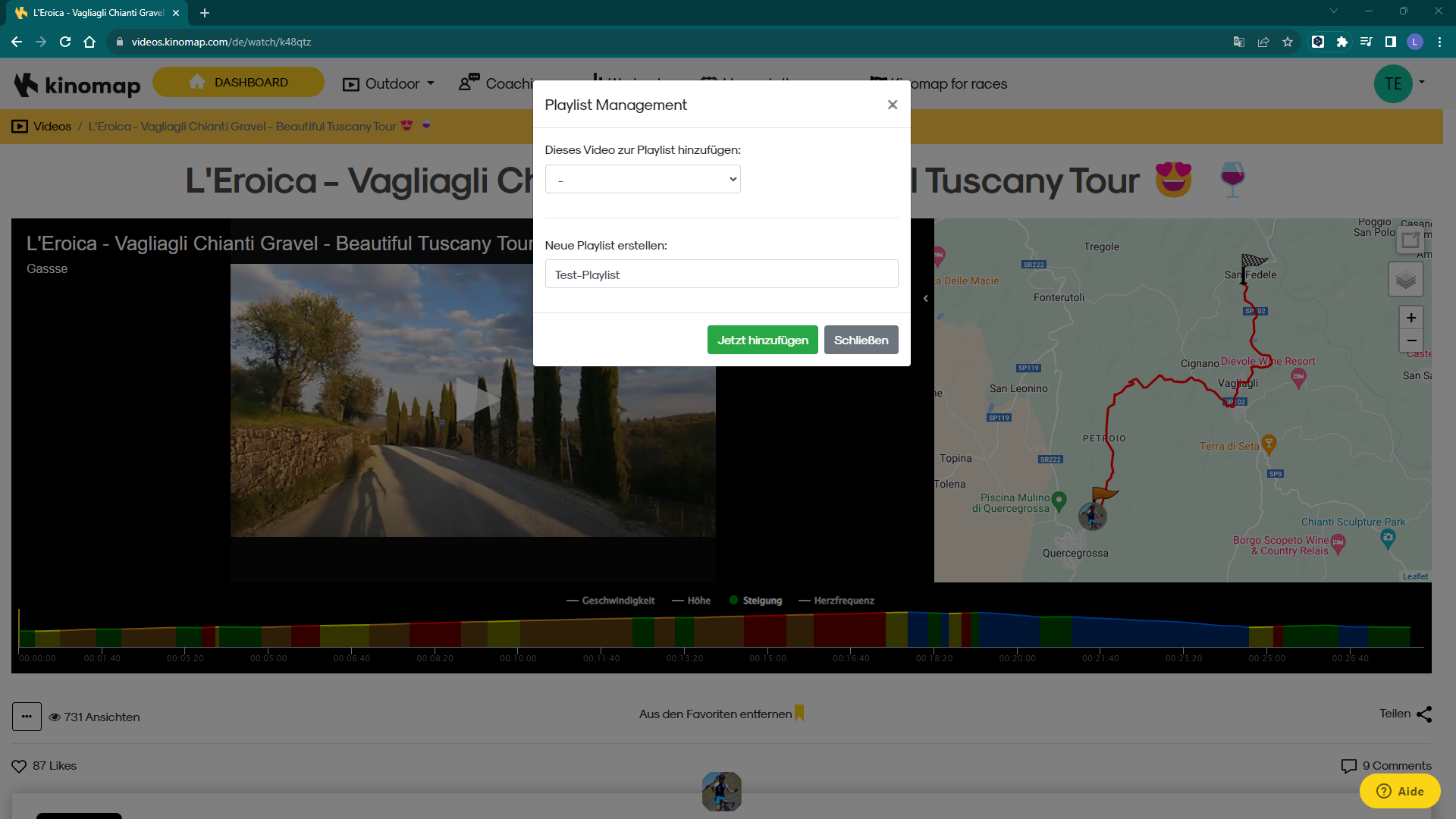Open the Coaching menu item

point(497,83)
